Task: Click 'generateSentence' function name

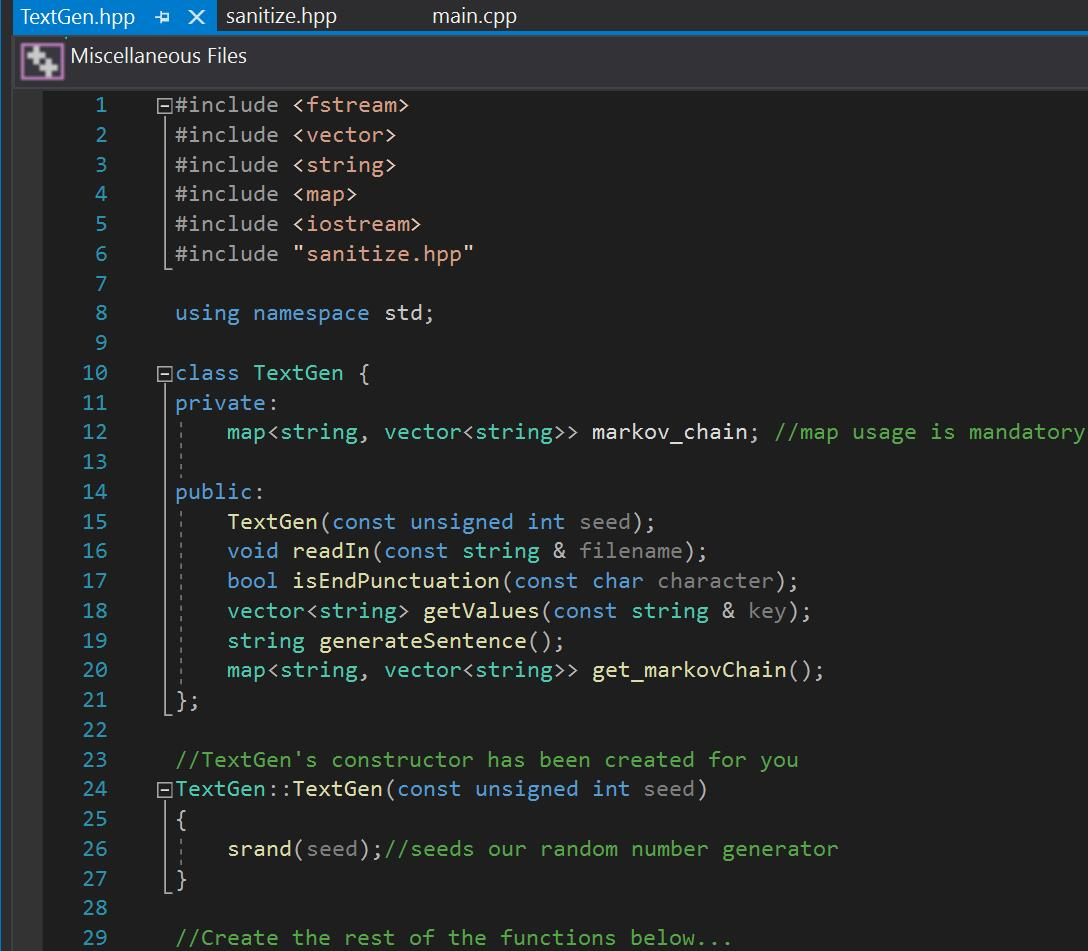Action: point(423,641)
